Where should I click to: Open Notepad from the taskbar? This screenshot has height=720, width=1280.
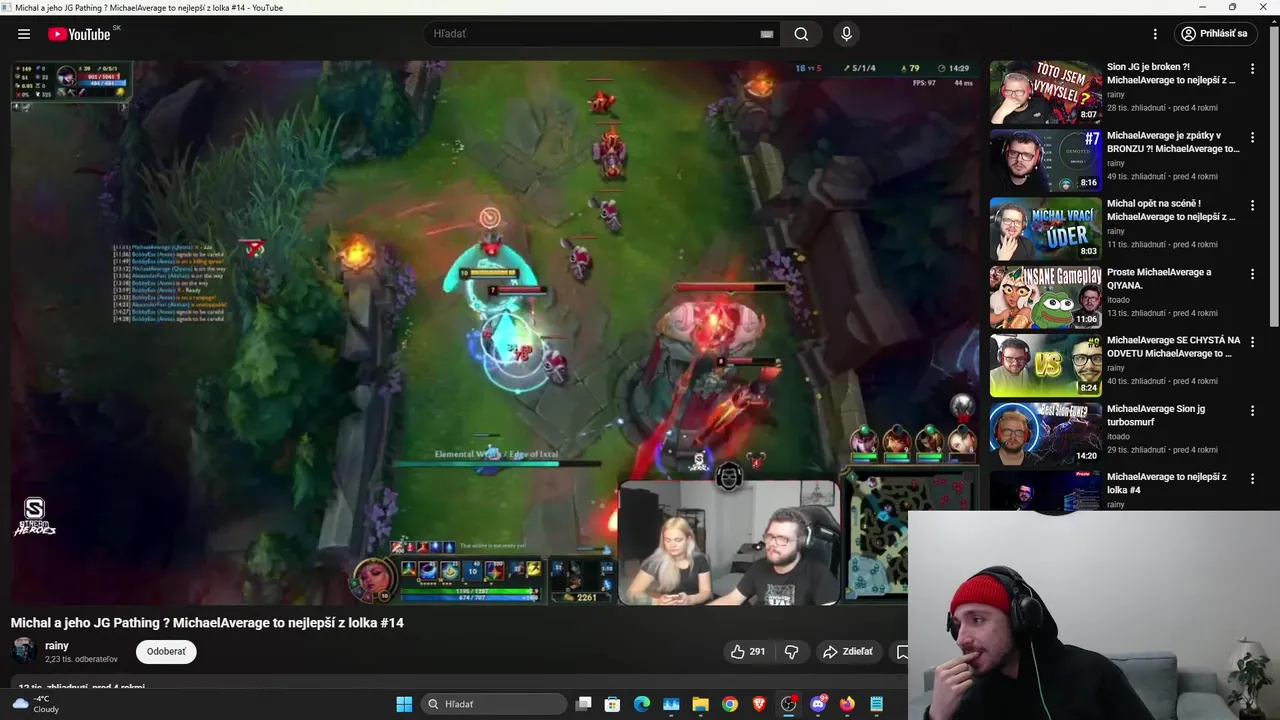pyautogui.click(x=877, y=704)
